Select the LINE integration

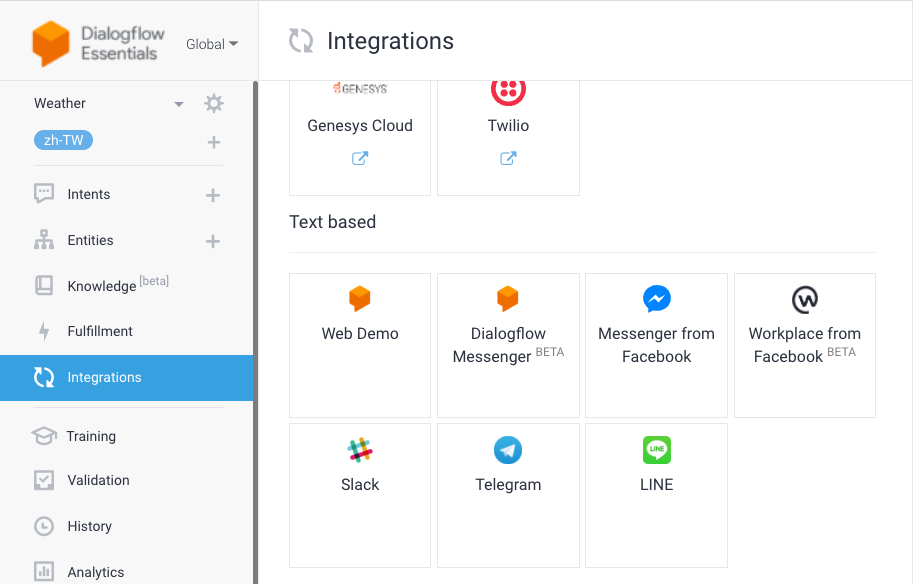[x=656, y=495]
